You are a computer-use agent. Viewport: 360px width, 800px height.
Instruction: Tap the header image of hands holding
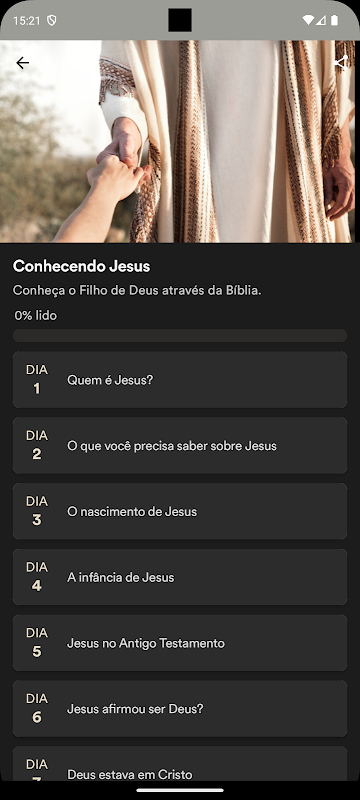pyautogui.click(x=180, y=141)
